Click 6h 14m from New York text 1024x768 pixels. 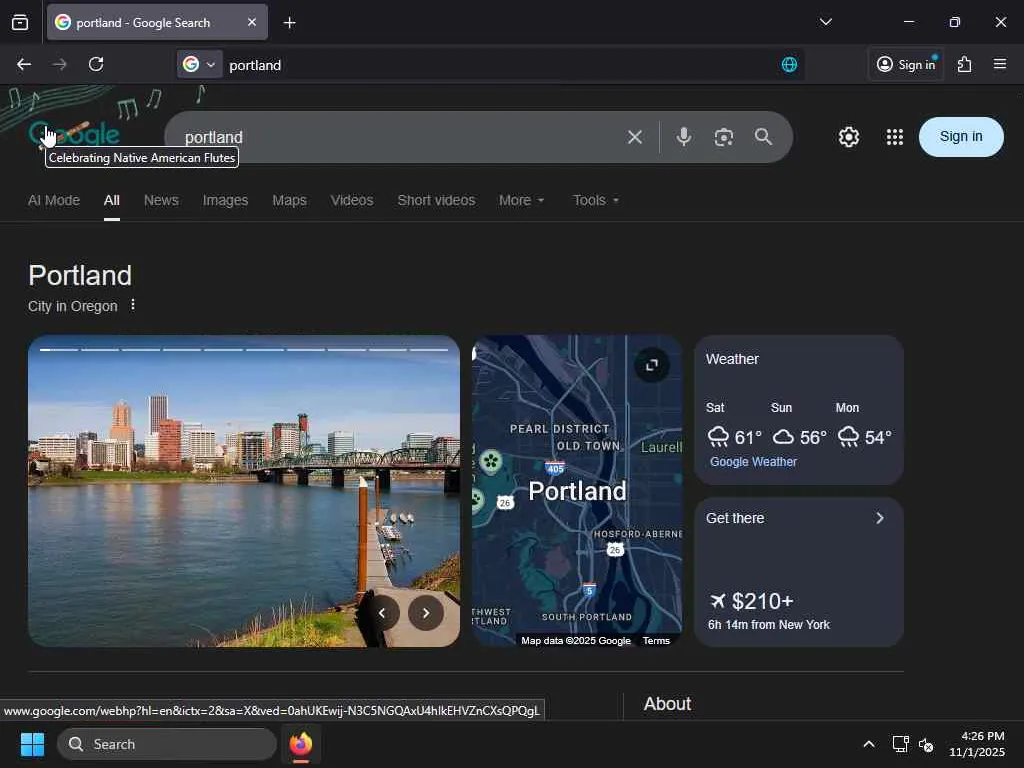pyautogui.click(x=769, y=625)
